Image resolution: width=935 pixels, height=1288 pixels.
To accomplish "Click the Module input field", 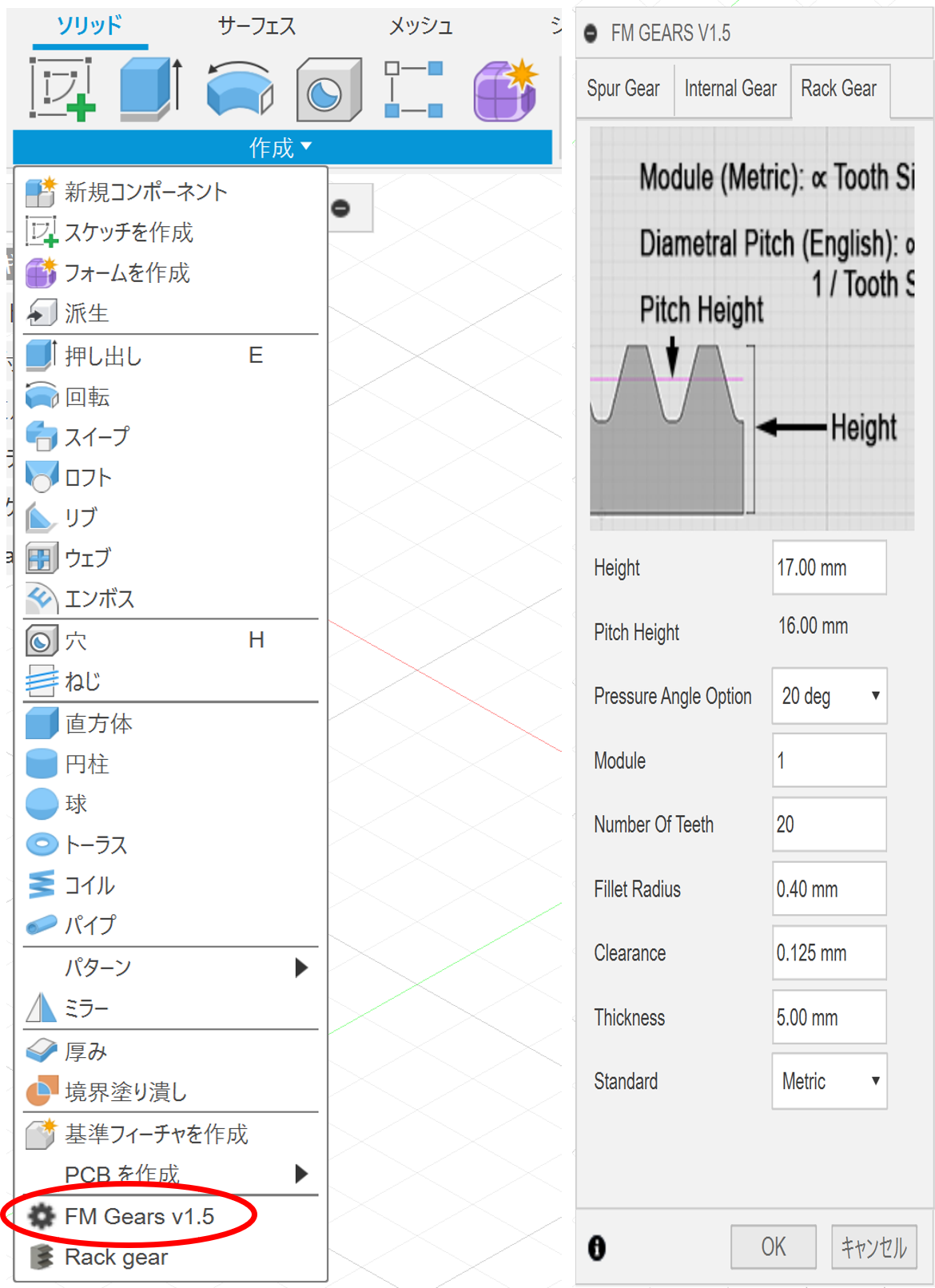I will 830,760.
